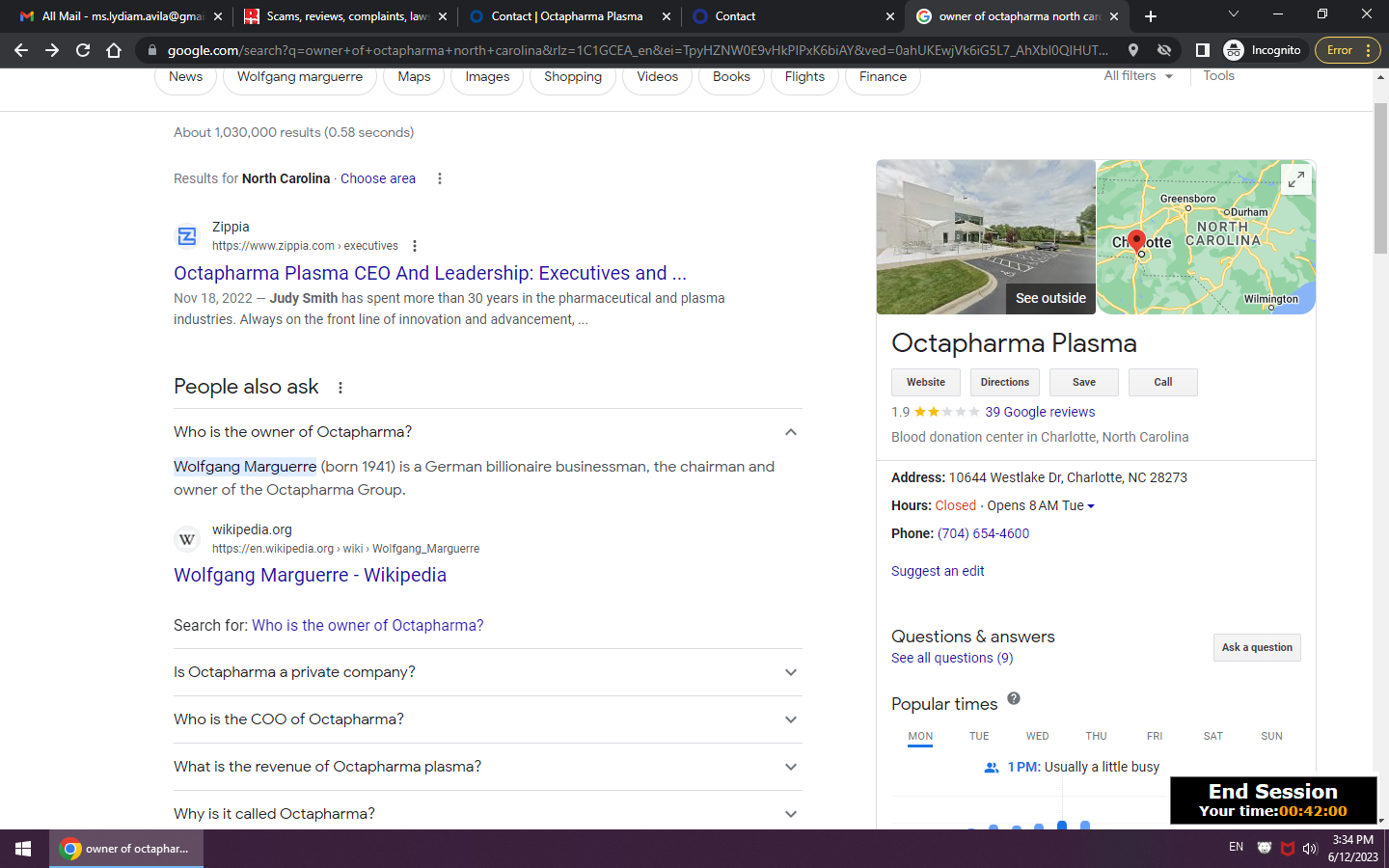Go forward in browser history
This screenshot has height=868, width=1389.
pyautogui.click(x=52, y=50)
